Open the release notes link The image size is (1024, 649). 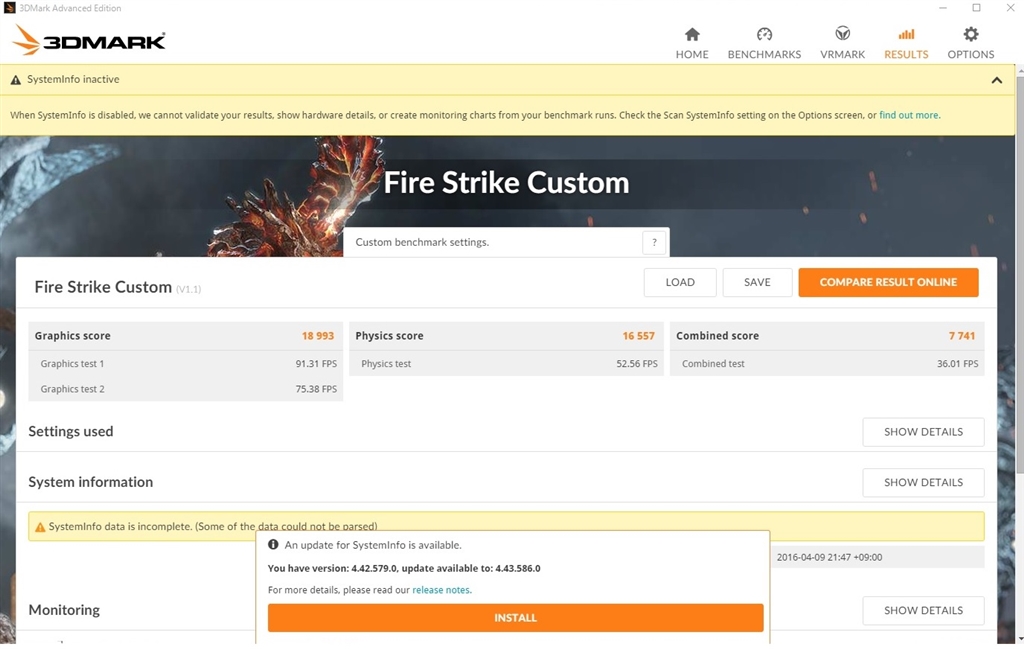click(441, 590)
